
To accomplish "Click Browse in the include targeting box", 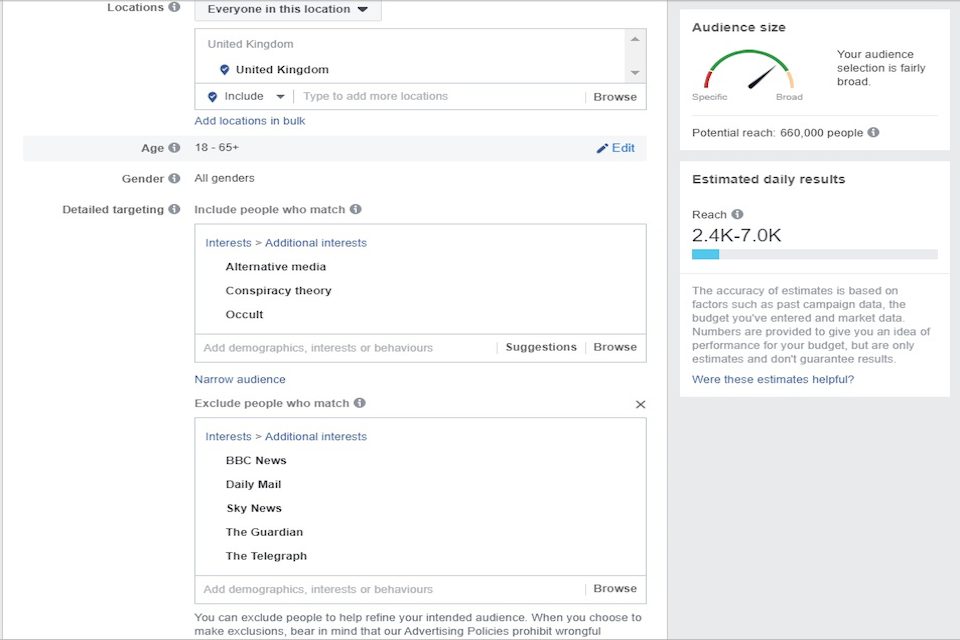I will [615, 347].
